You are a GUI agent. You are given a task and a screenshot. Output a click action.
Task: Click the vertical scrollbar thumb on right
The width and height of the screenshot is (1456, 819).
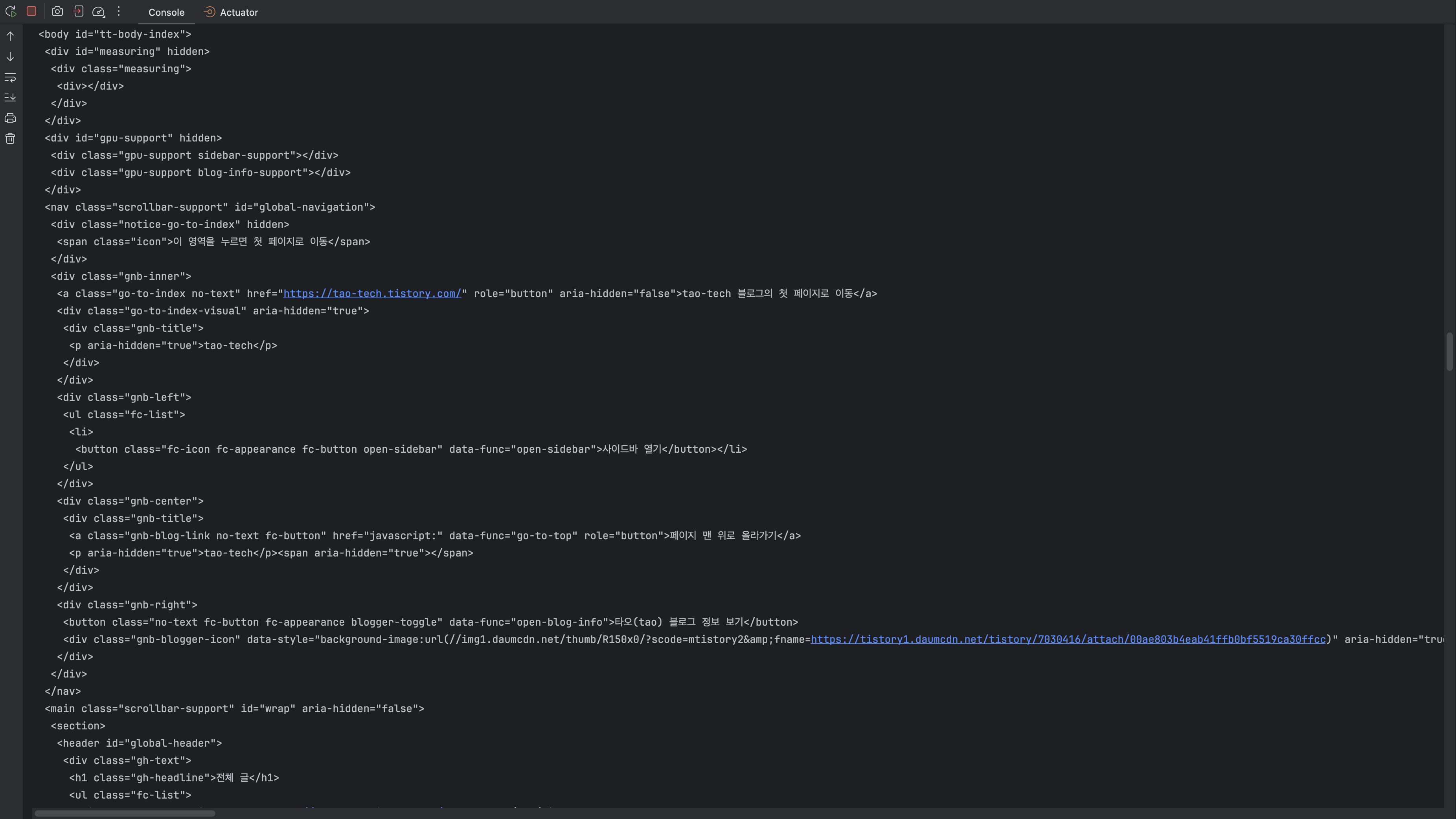click(x=1449, y=352)
